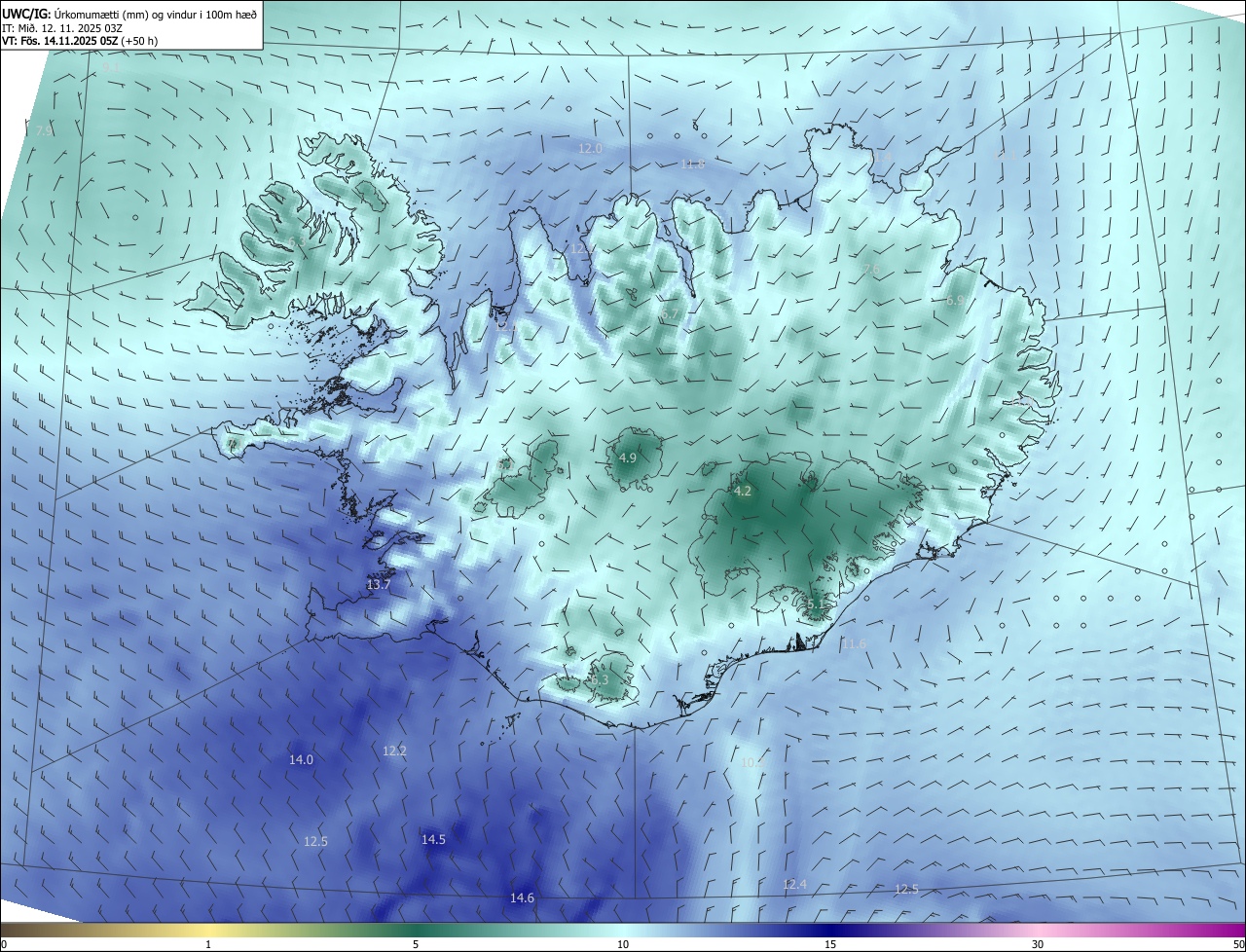The image size is (1246, 952).
Task: Click the 11.6 value label off the southeast coast
Action: pyautogui.click(x=854, y=644)
